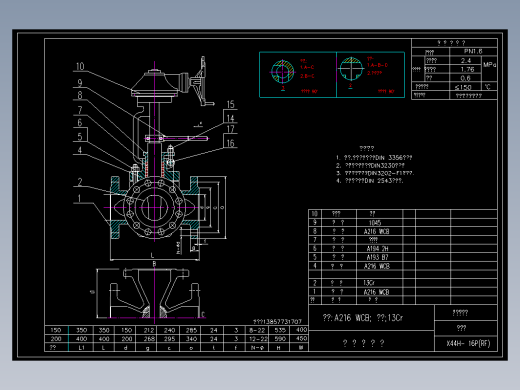
Task: Select A193 B7 material in parts list
Action: (377, 257)
